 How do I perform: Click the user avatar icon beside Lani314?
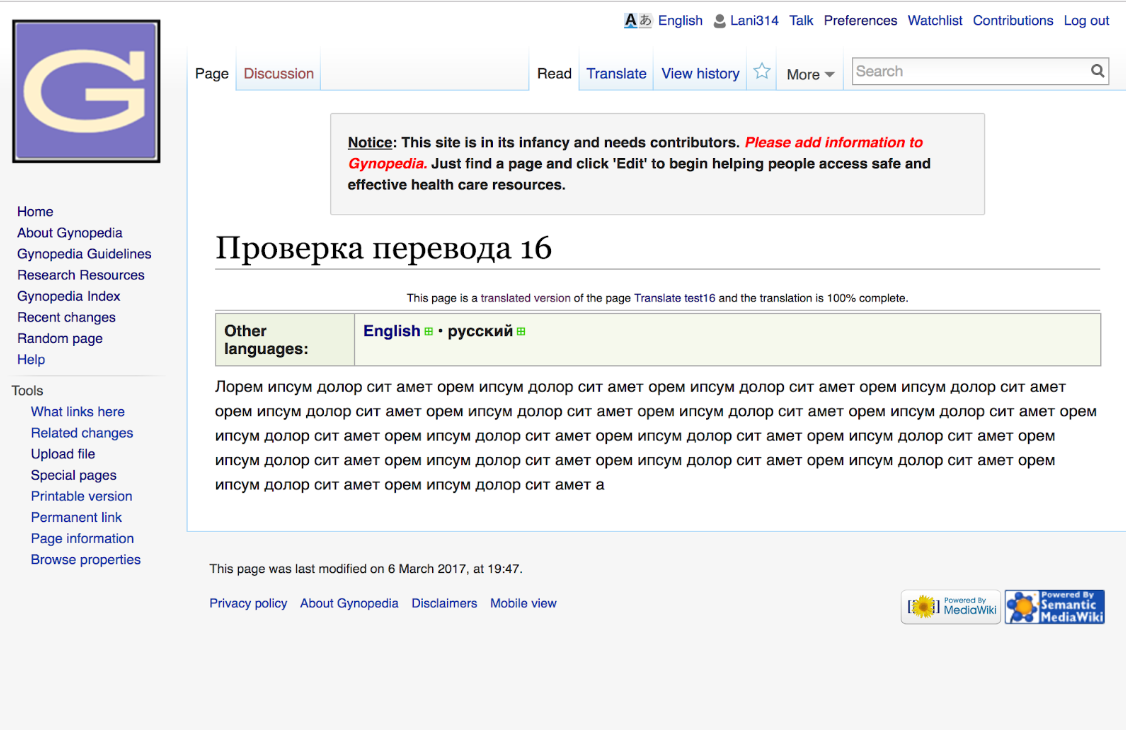tap(719, 21)
